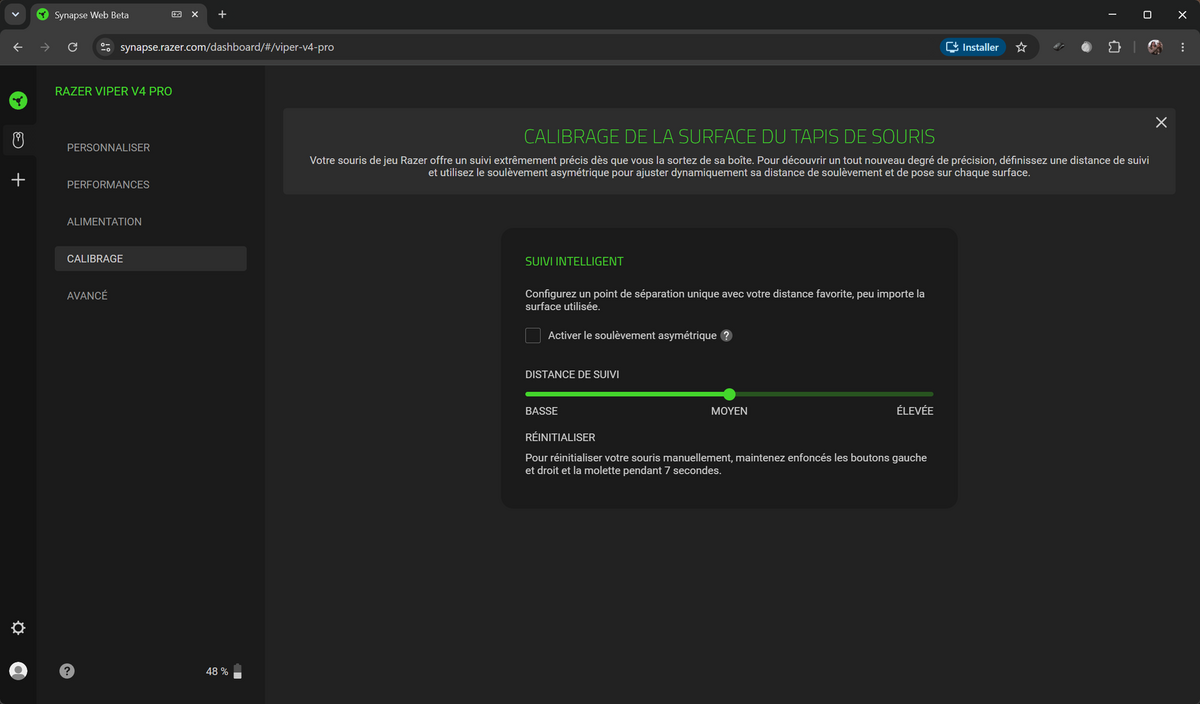Go back with the browser back arrow
The height and width of the screenshot is (704, 1200).
tap(18, 47)
